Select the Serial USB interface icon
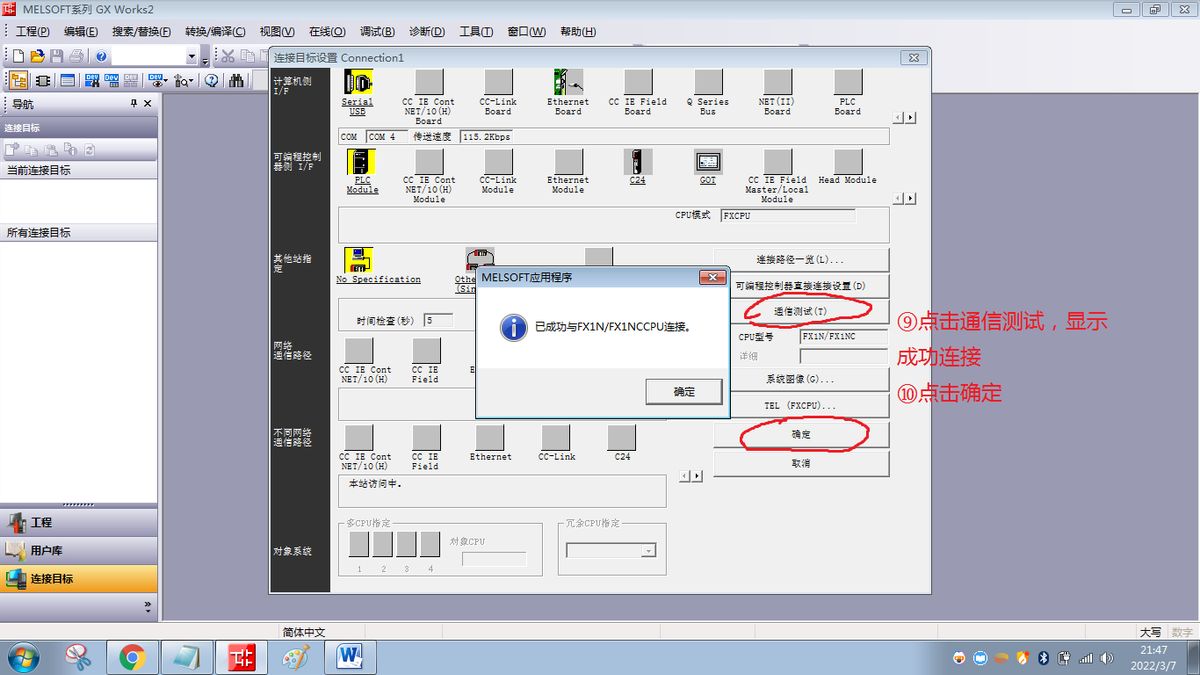This screenshot has height=675, width=1200. 357,83
